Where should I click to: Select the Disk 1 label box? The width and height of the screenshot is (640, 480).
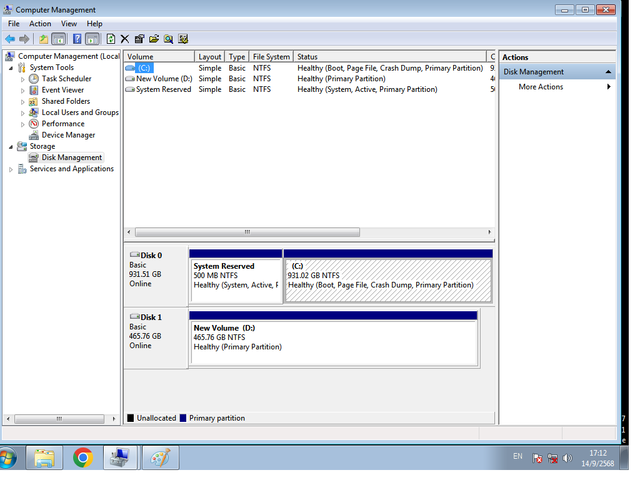tap(156, 338)
